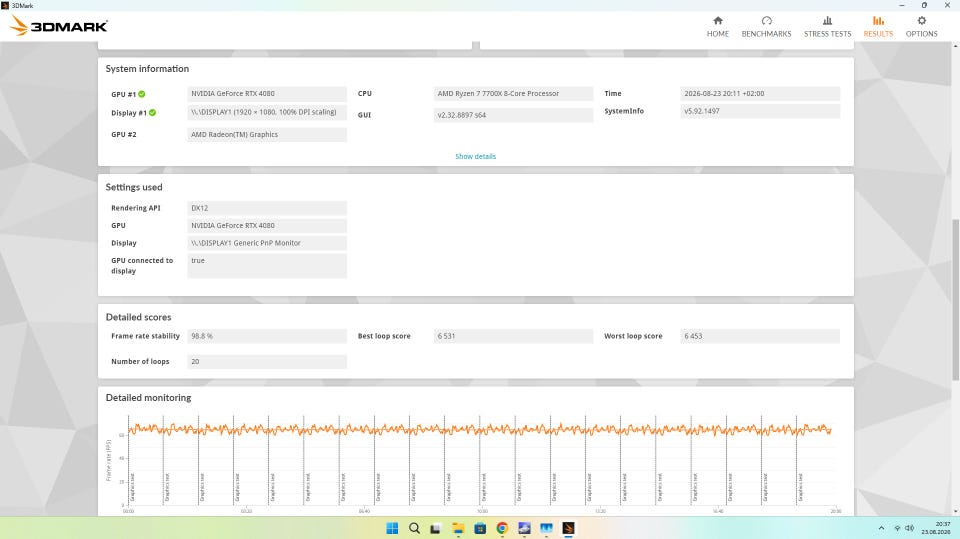Click the 3DMark logo in the header

pyautogui.click(x=59, y=26)
